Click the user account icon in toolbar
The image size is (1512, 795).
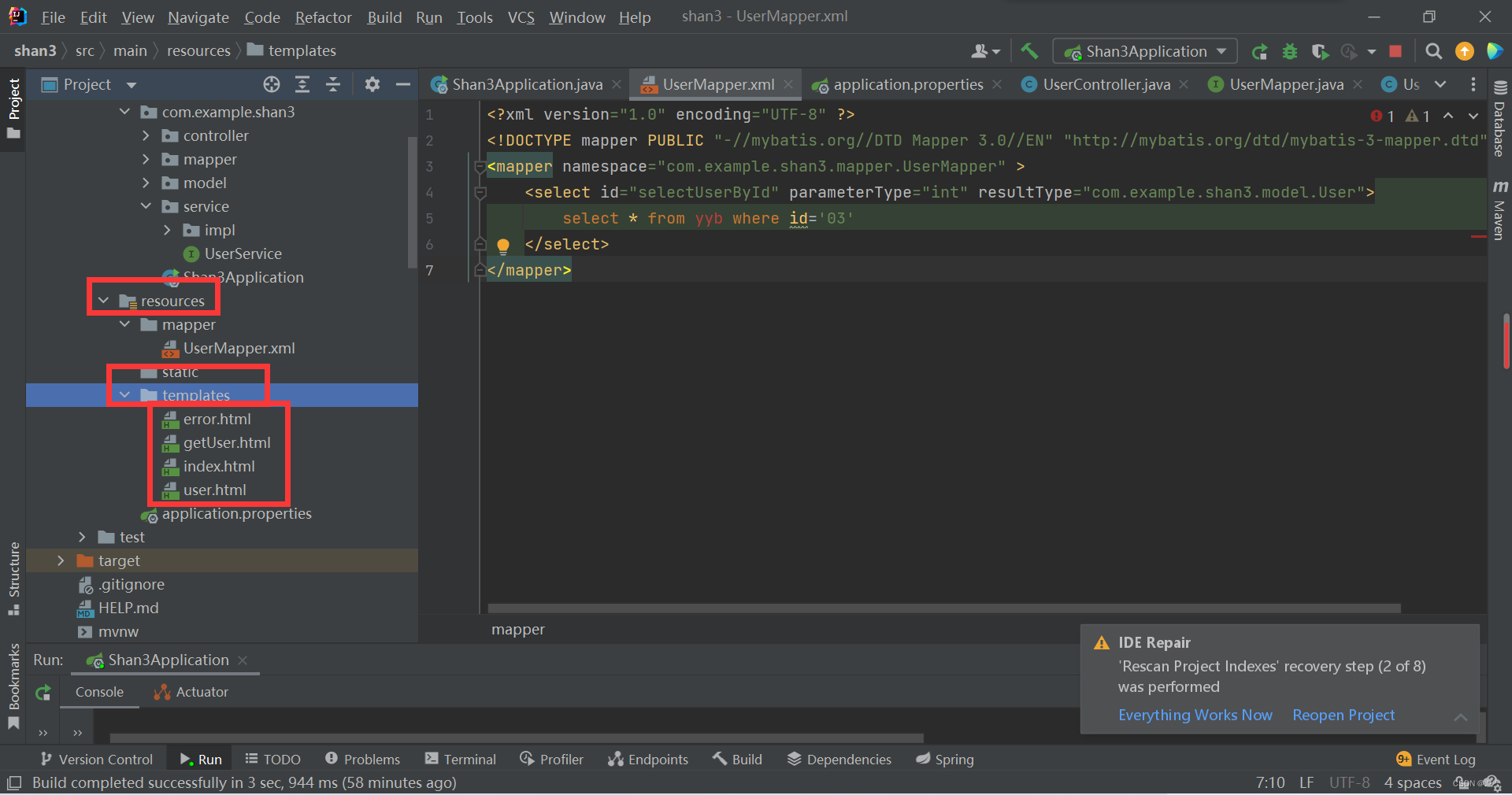tap(985, 51)
